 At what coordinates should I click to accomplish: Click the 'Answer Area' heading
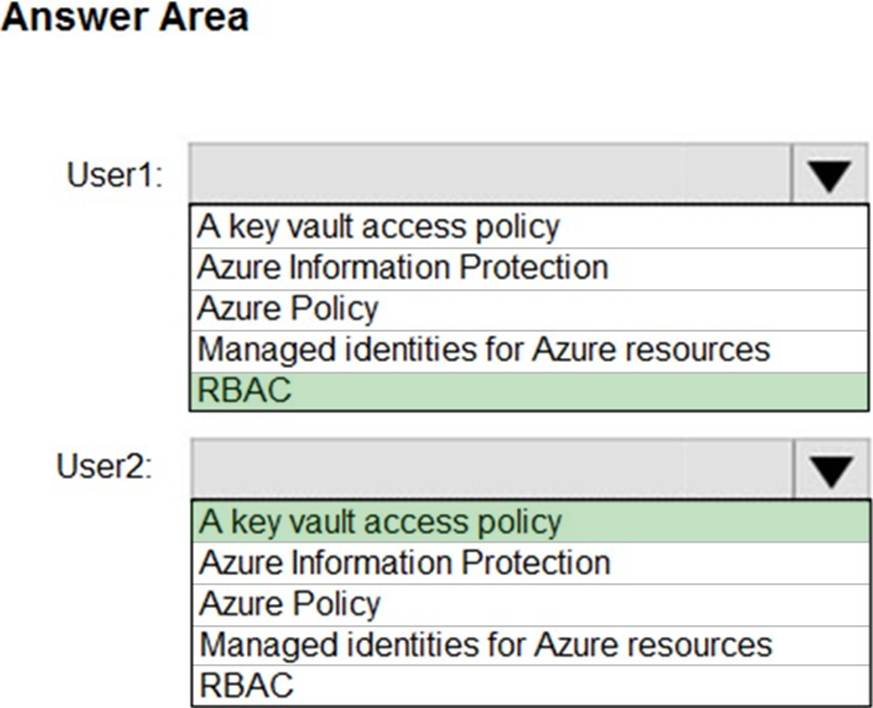124,18
